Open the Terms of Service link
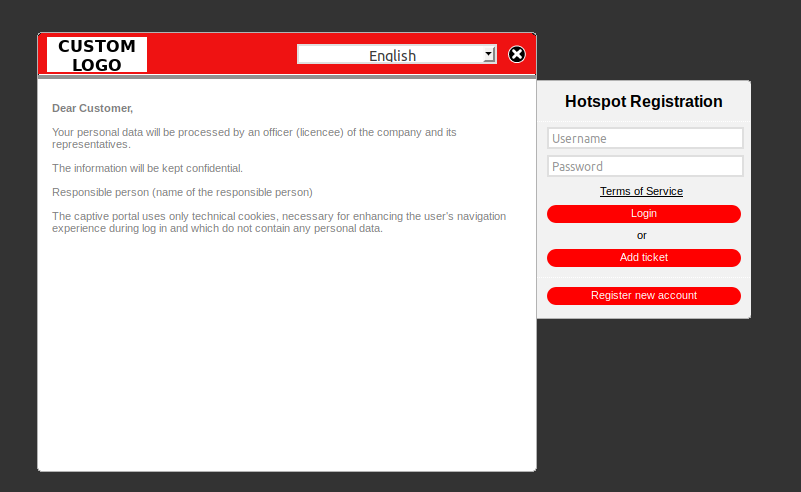 click(x=641, y=191)
